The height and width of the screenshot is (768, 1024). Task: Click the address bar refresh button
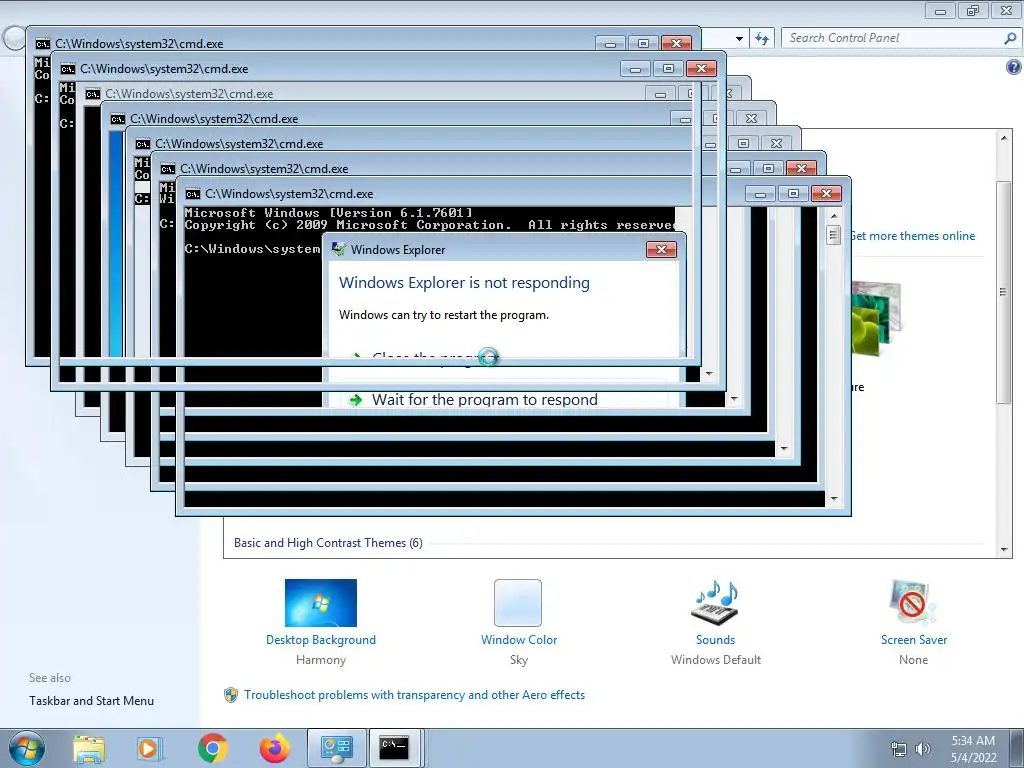[x=761, y=38]
